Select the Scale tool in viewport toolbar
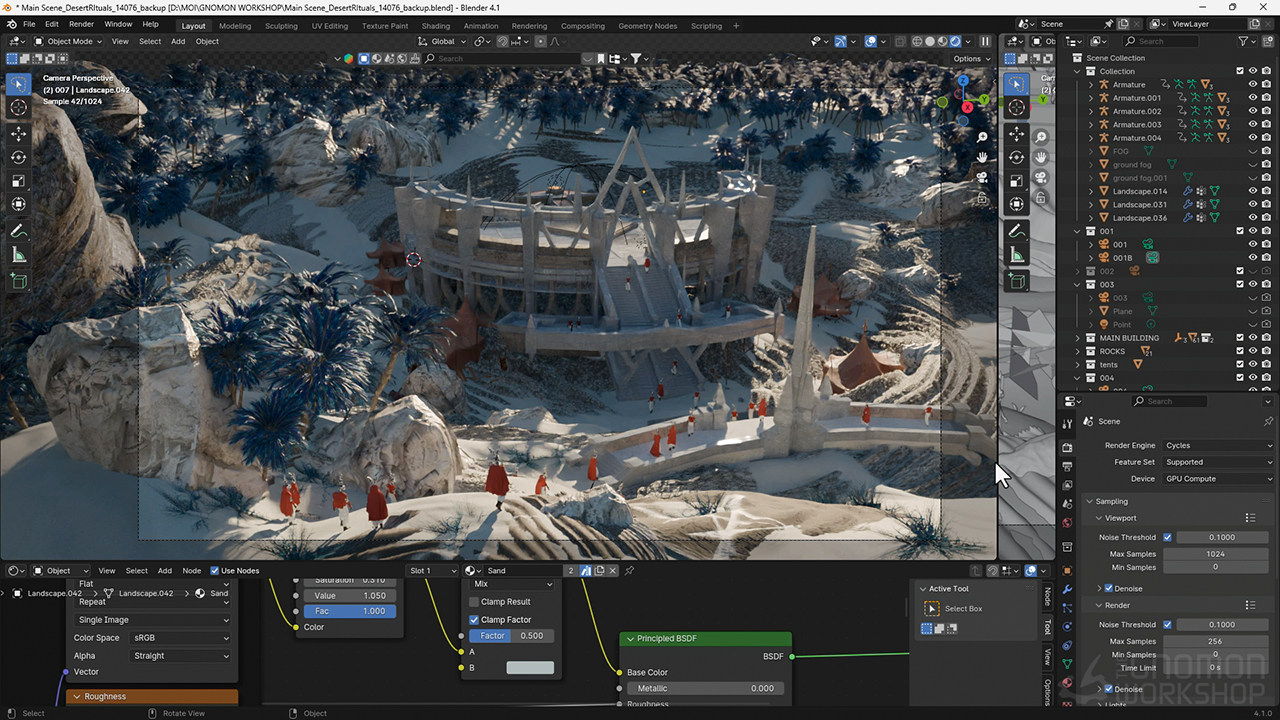1280x720 pixels. click(18, 181)
